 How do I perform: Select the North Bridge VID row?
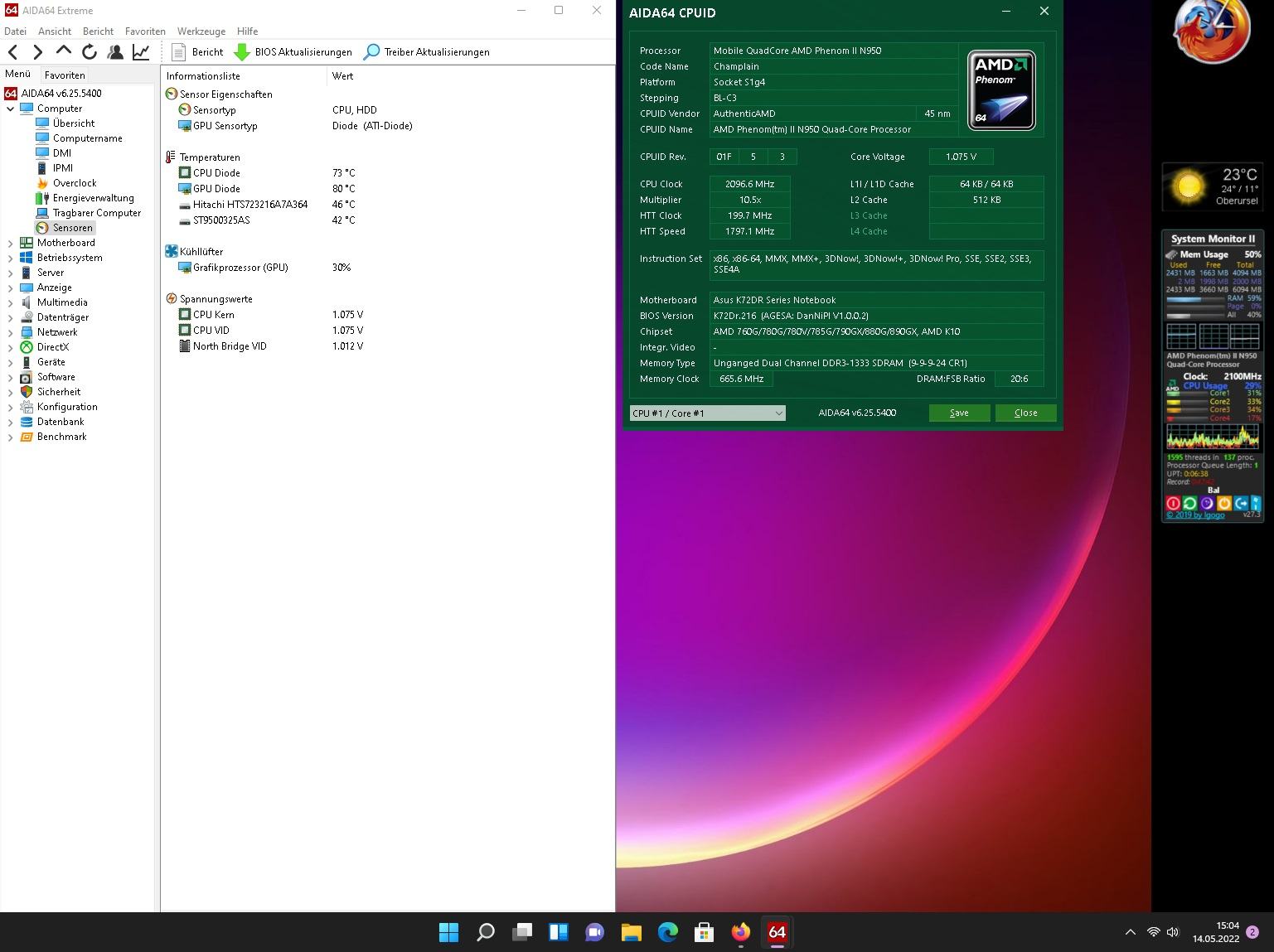tap(388, 346)
